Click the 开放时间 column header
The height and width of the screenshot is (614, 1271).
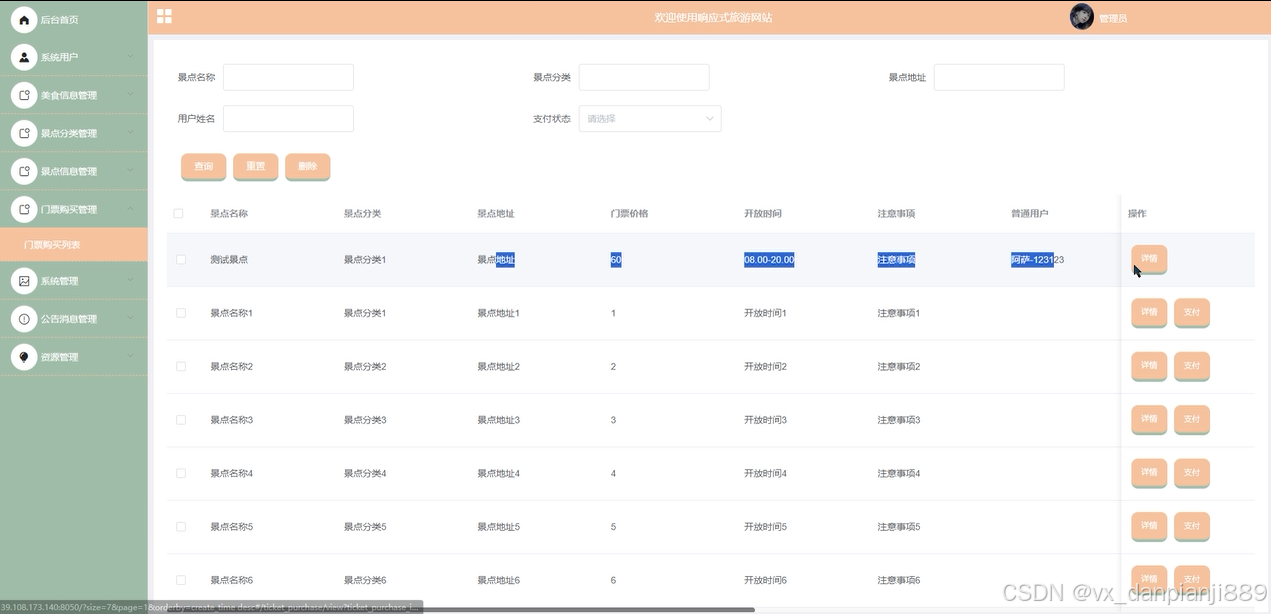click(x=763, y=213)
